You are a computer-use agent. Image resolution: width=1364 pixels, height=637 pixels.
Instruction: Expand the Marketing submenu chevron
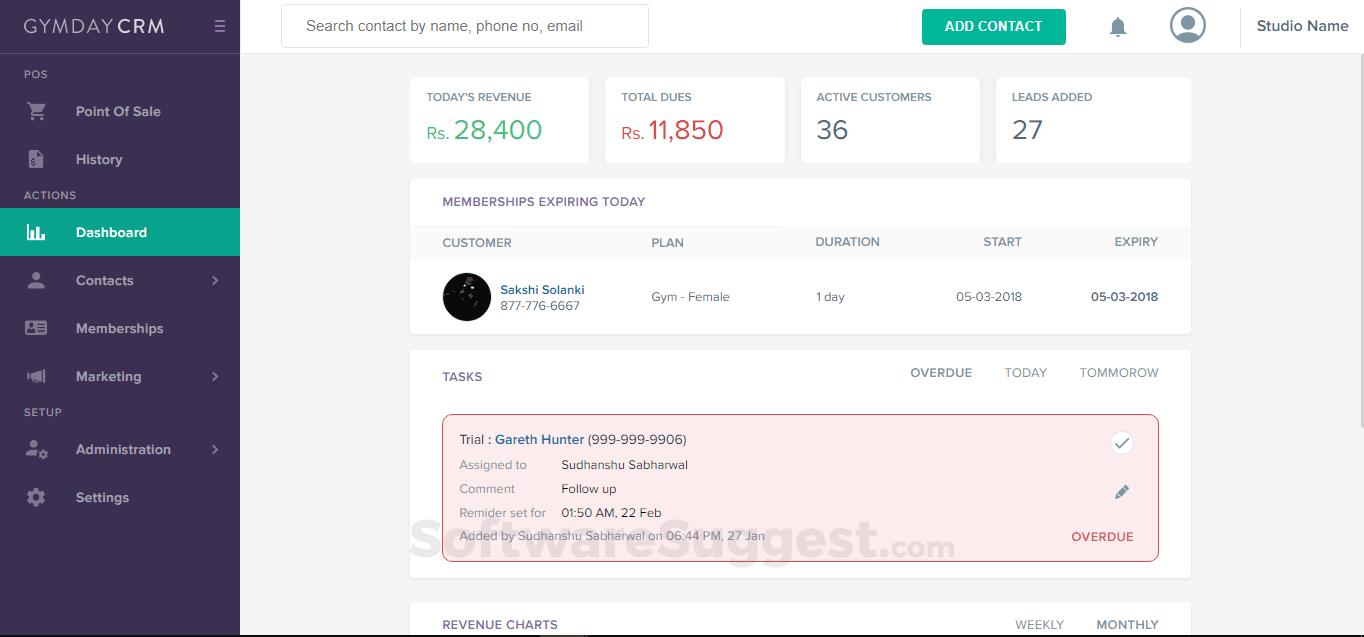click(x=215, y=377)
